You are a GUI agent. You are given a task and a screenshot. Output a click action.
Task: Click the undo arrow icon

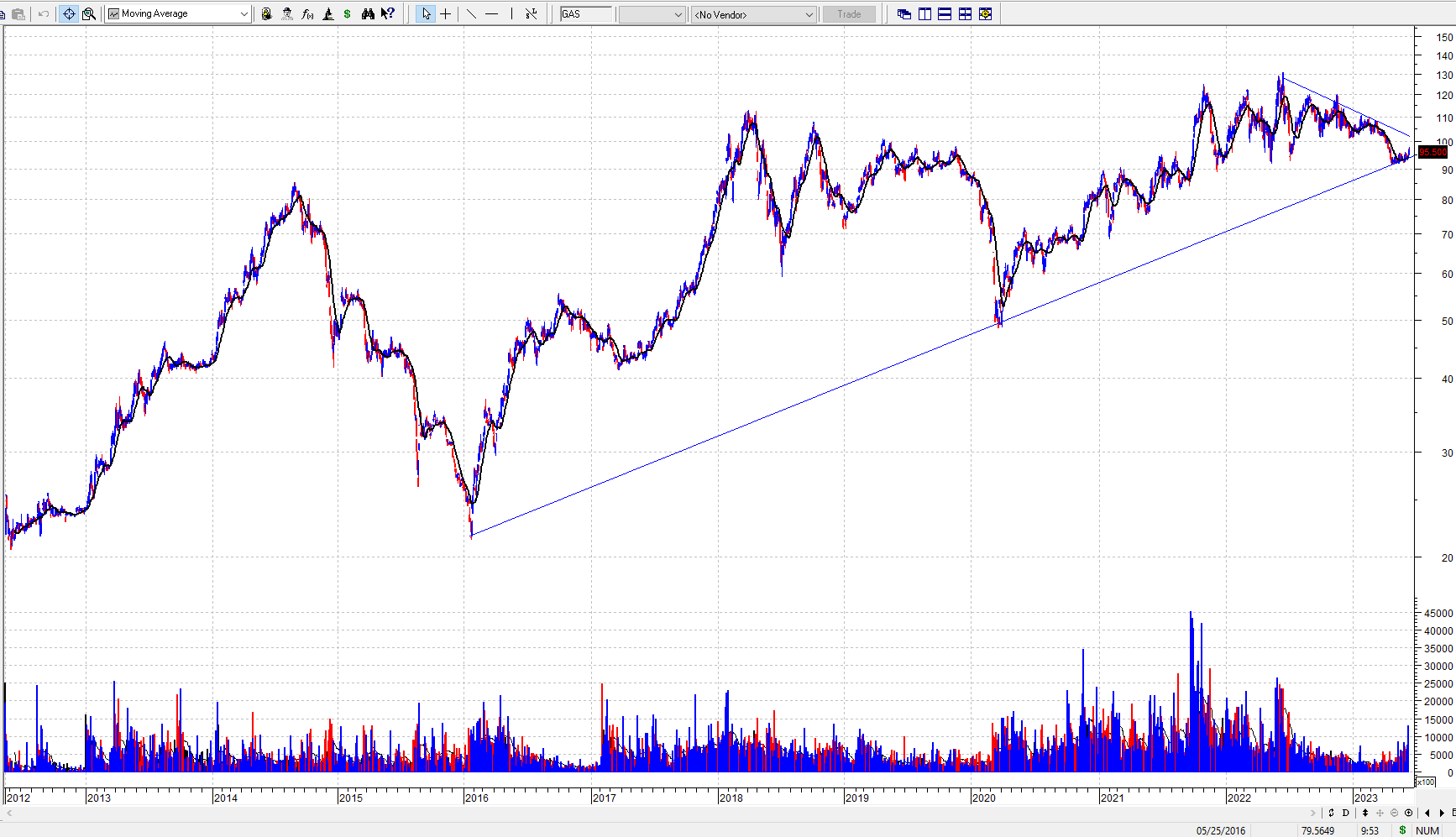44,13
